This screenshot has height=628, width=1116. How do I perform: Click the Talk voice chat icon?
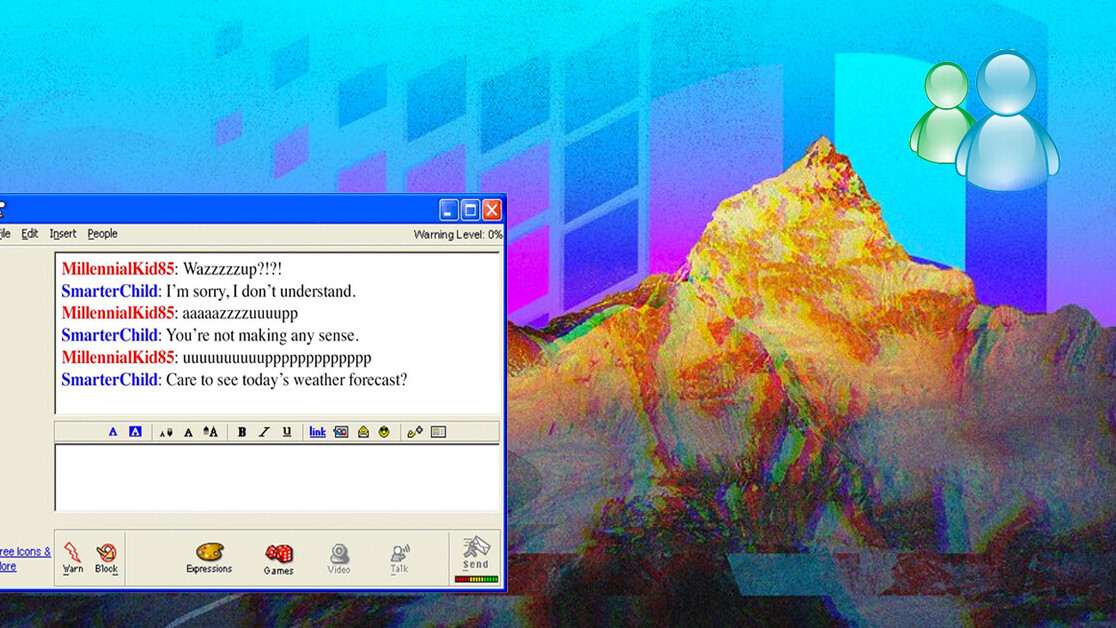tap(399, 554)
